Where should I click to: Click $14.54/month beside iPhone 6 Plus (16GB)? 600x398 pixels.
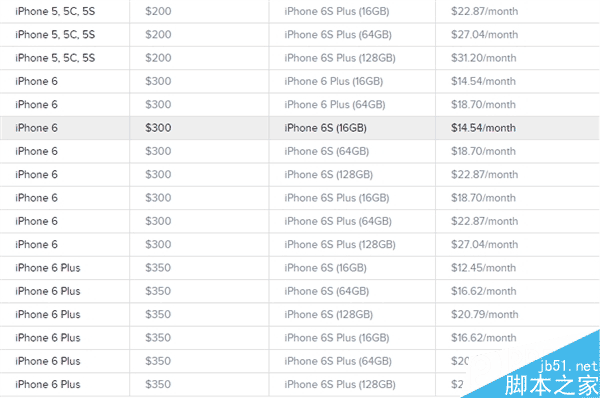click(x=483, y=81)
